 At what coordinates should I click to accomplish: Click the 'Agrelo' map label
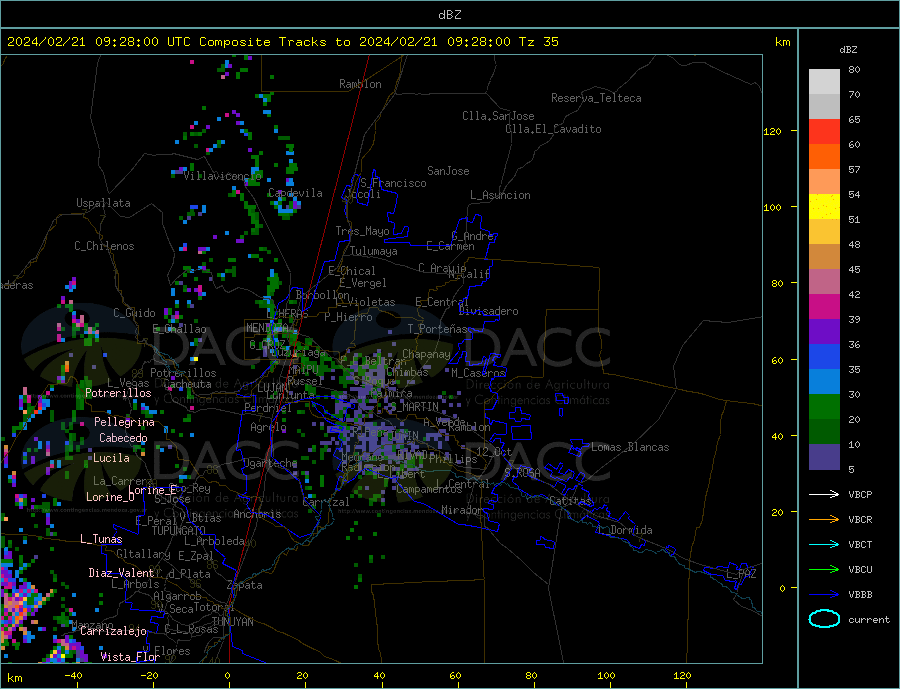[268, 427]
